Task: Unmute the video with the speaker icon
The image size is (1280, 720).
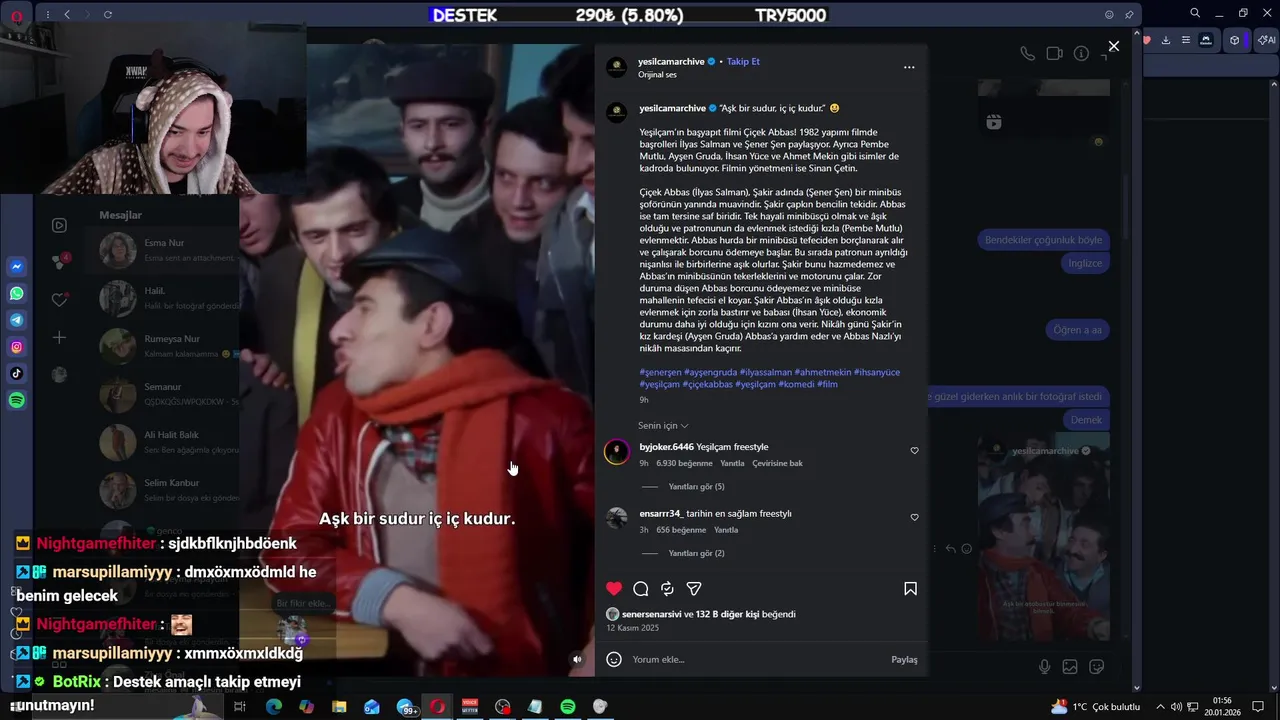Action: (x=577, y=659)
